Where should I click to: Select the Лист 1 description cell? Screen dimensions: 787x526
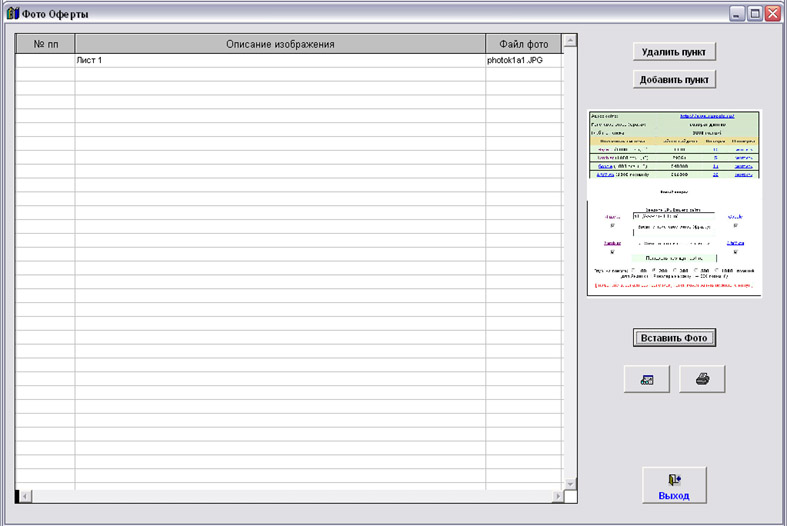(280, 61)
